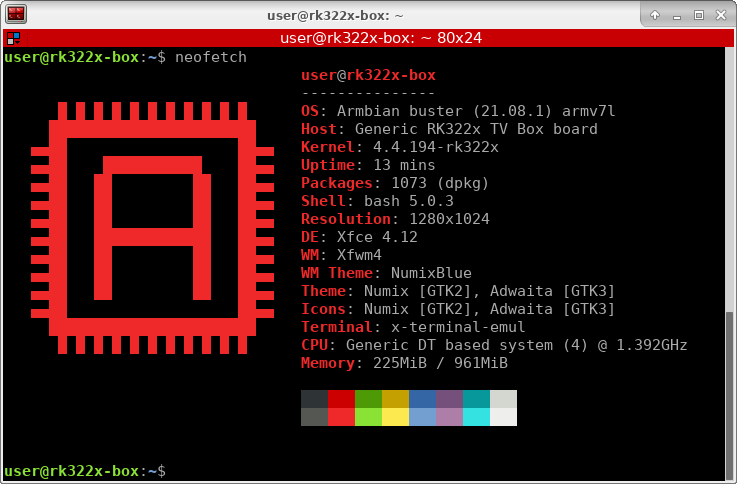Click the red Armbian chip logo
This screenshot has height=484, width=737.
click(152, 235)
